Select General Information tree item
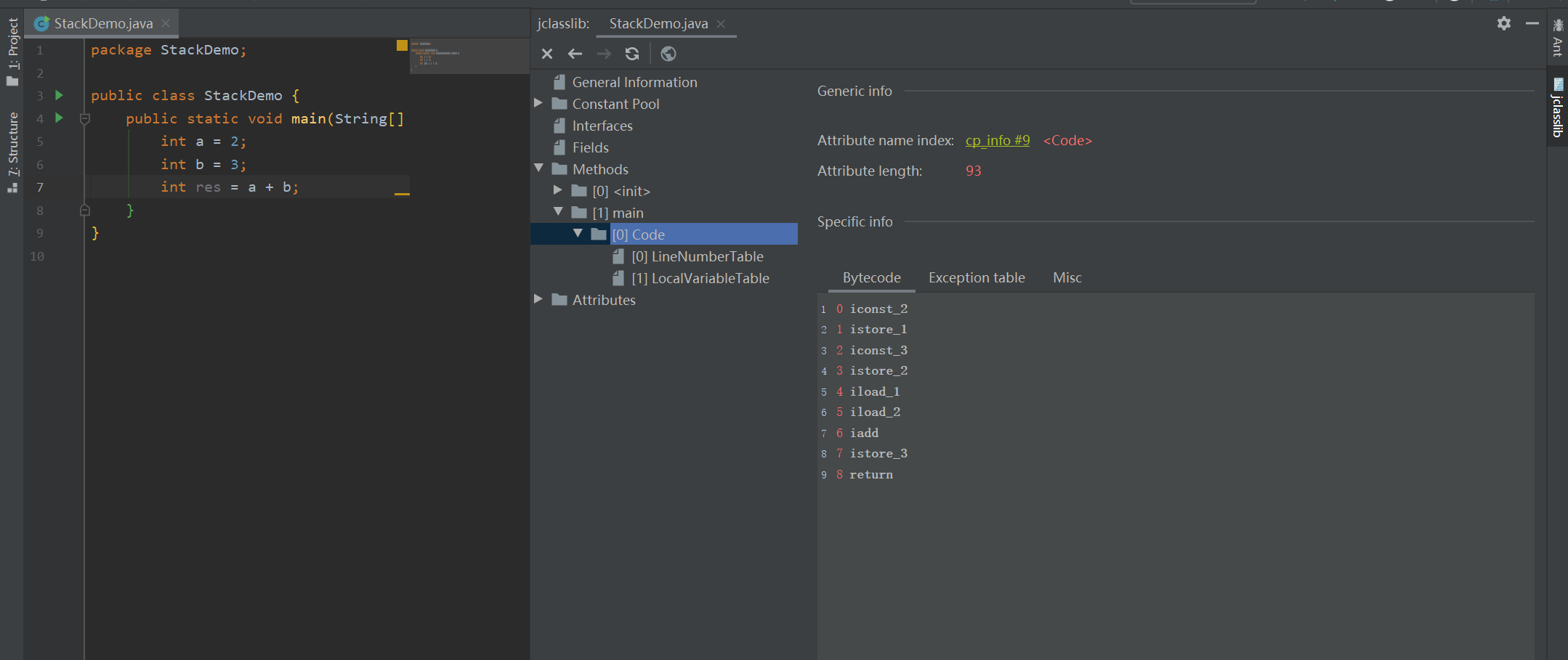Viewport: 1568px width, 660px height. pos(634,82)
